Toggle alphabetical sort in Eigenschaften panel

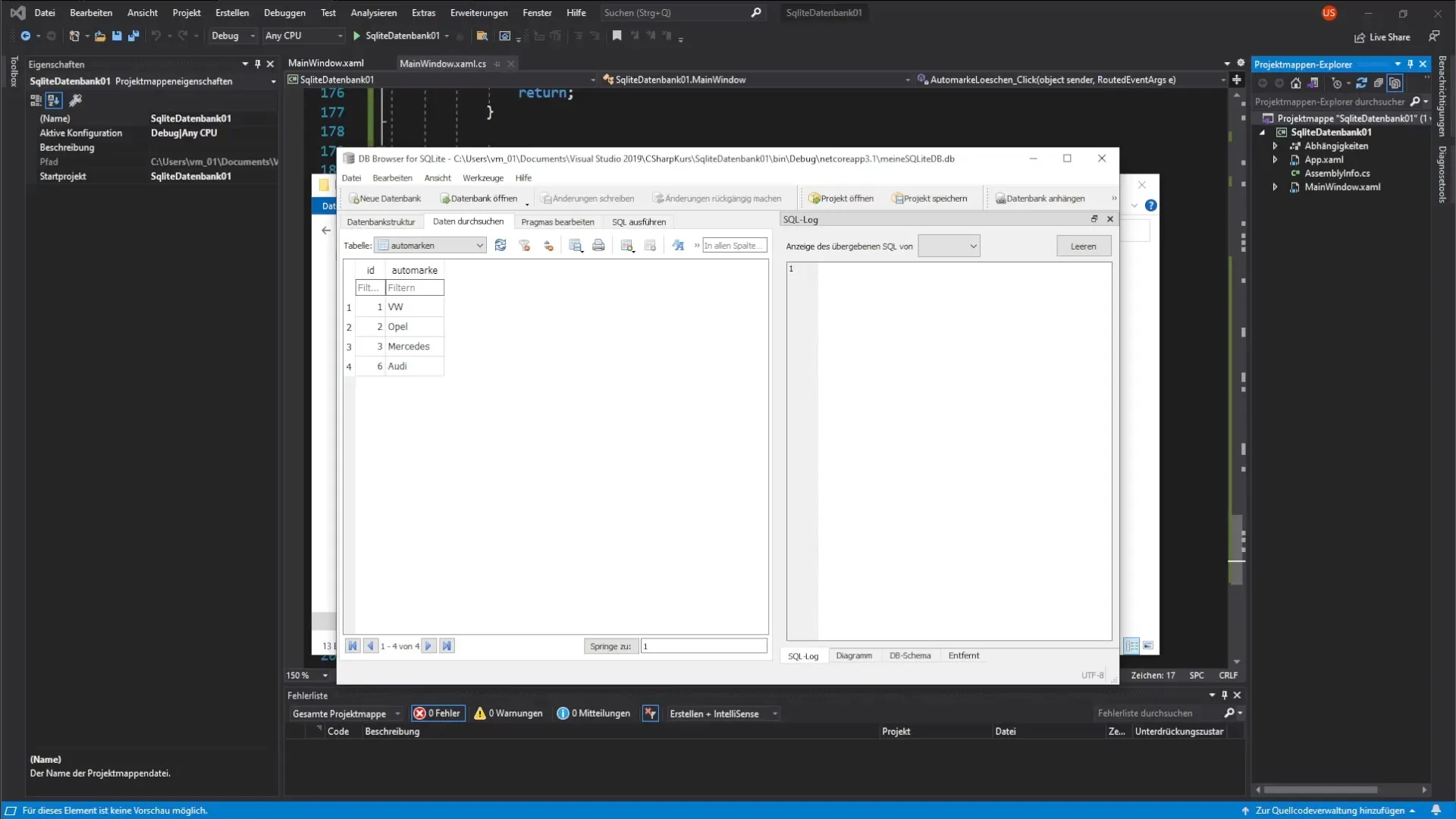click(x=53, y=100)
